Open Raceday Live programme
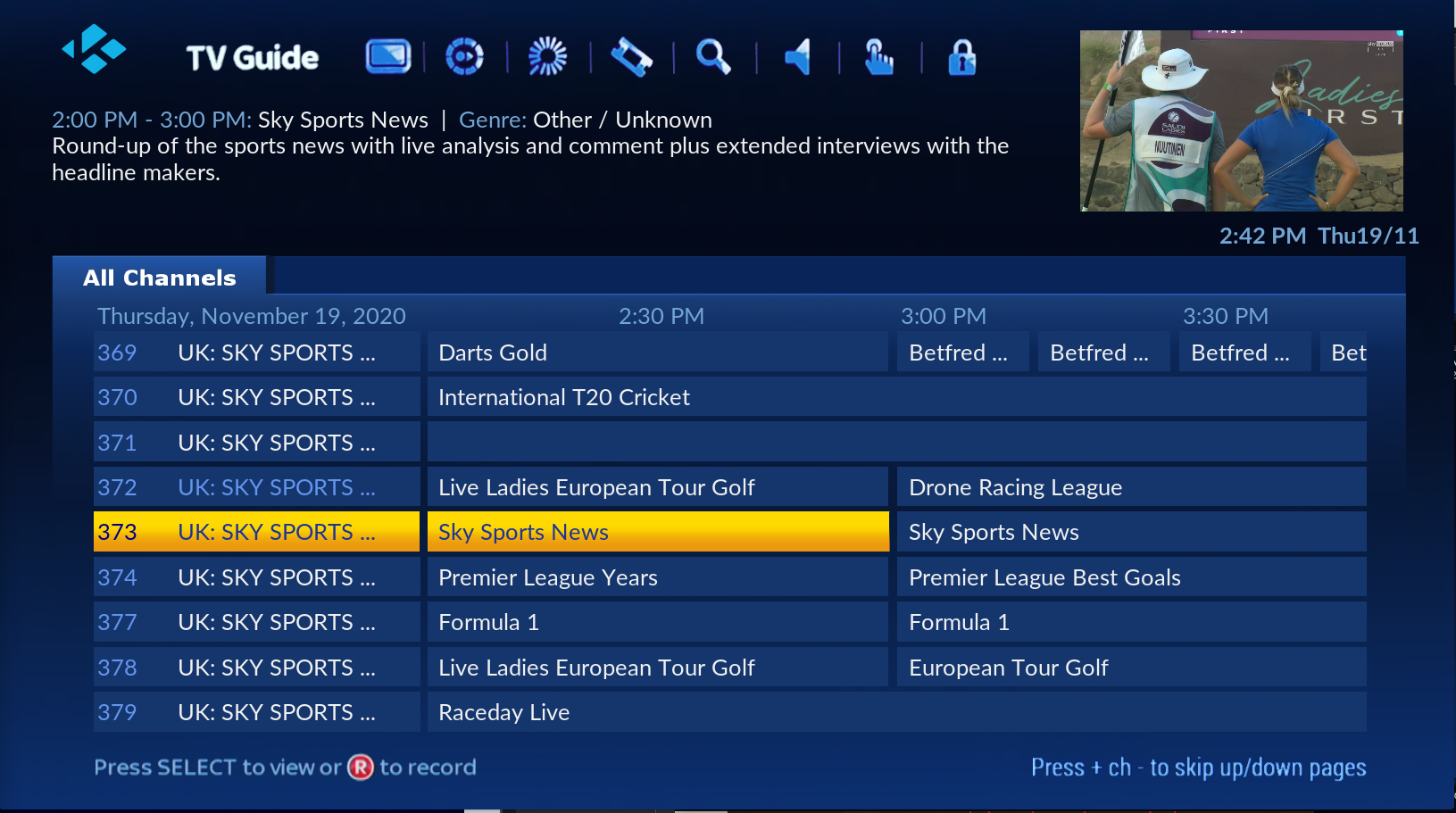The height and width of the screenshot is (813, 1456). coord(897,712)
